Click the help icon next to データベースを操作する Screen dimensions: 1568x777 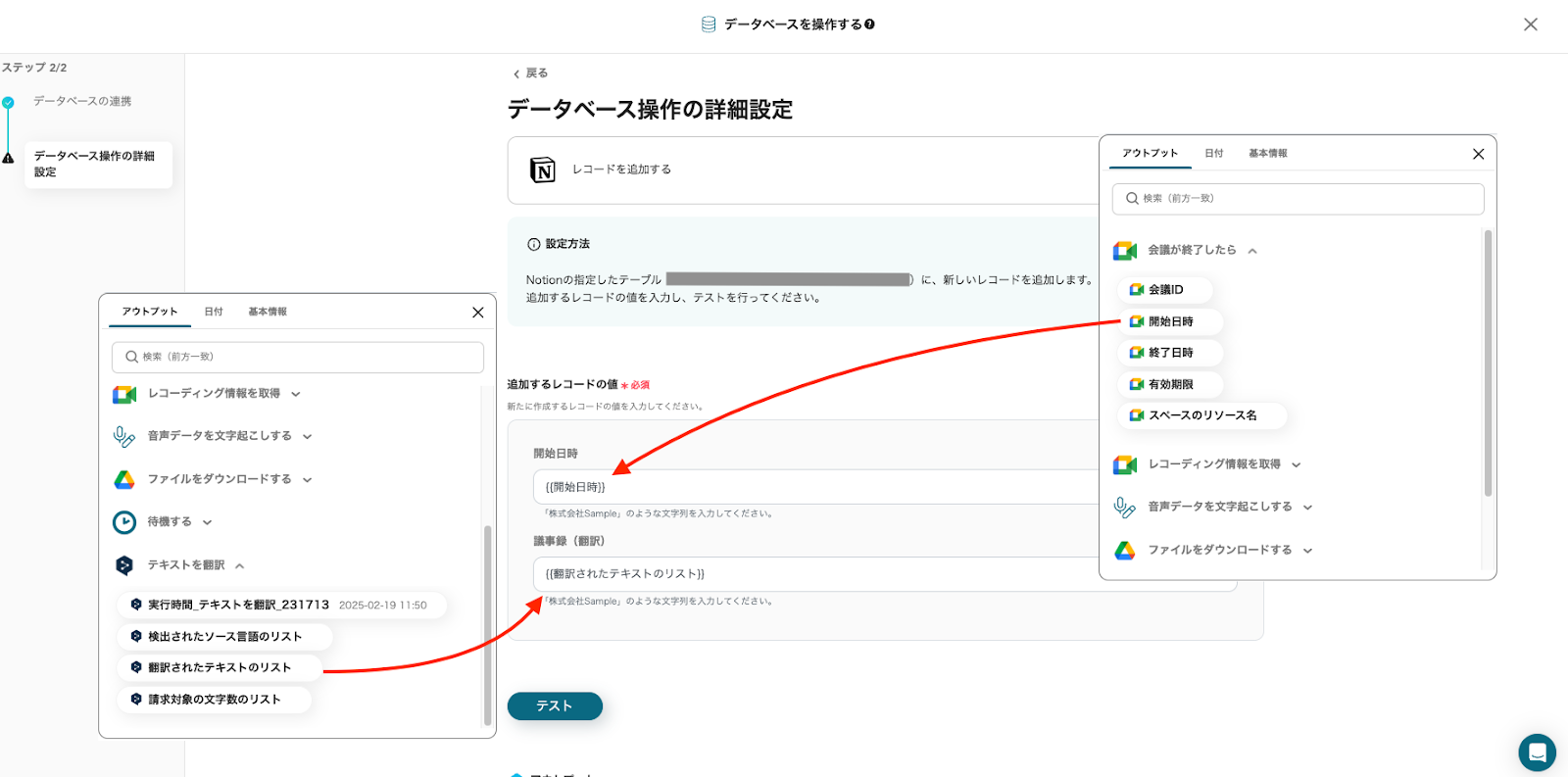pos(869,24)
